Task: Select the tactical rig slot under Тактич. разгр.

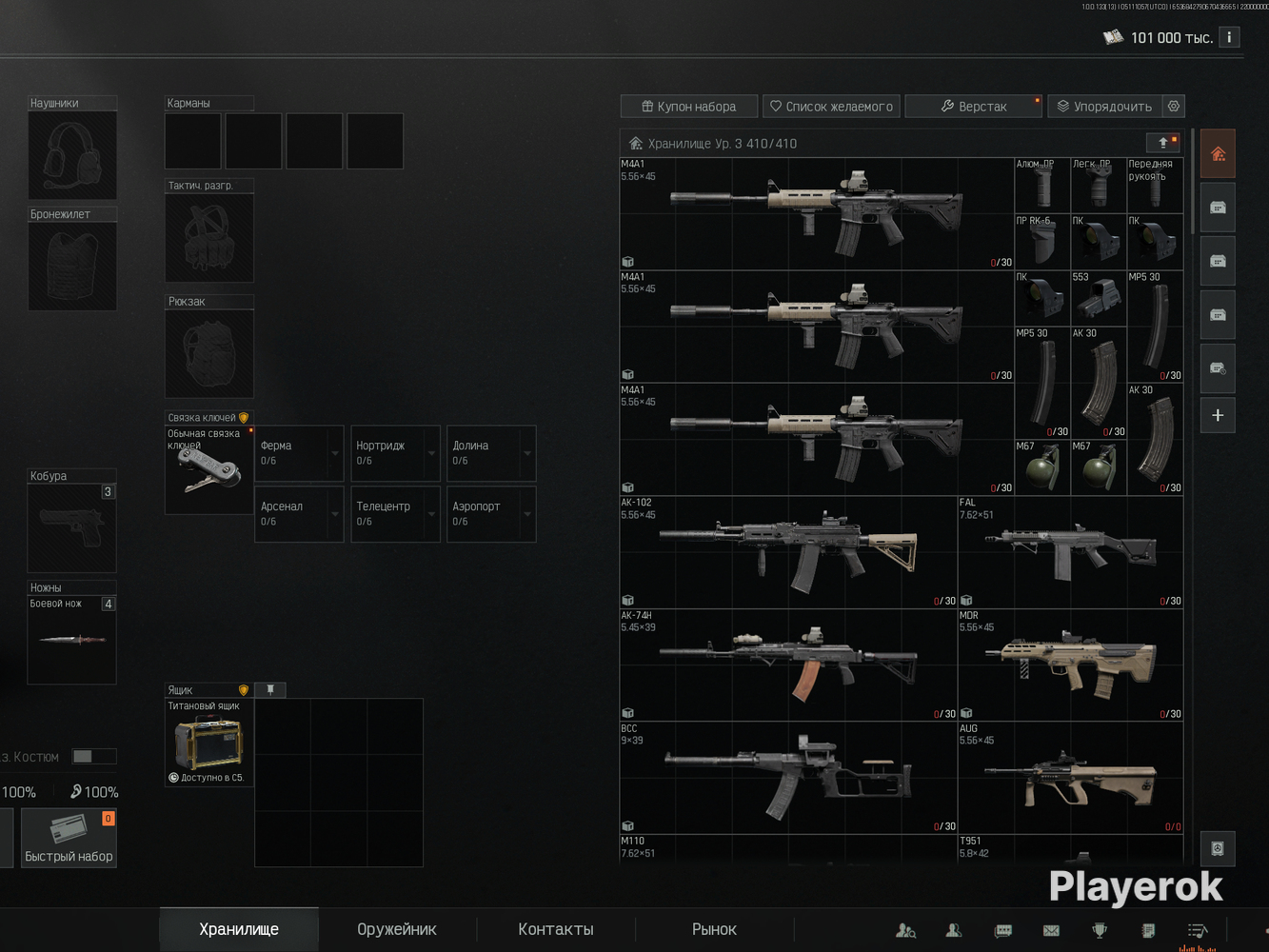Action: 209,238
